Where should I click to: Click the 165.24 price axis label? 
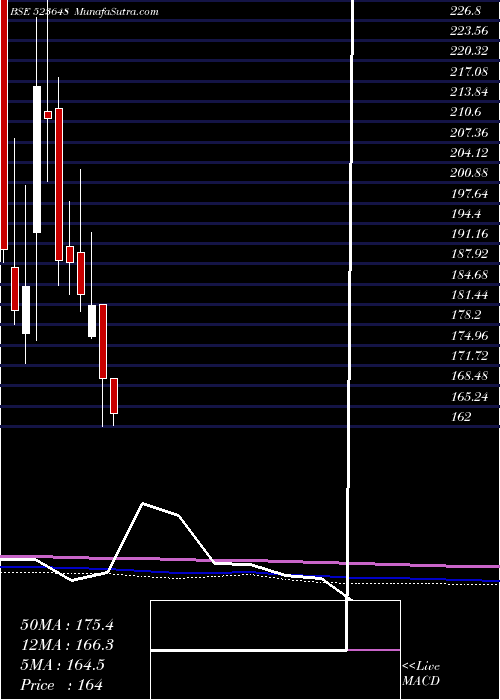coord(469,396)
